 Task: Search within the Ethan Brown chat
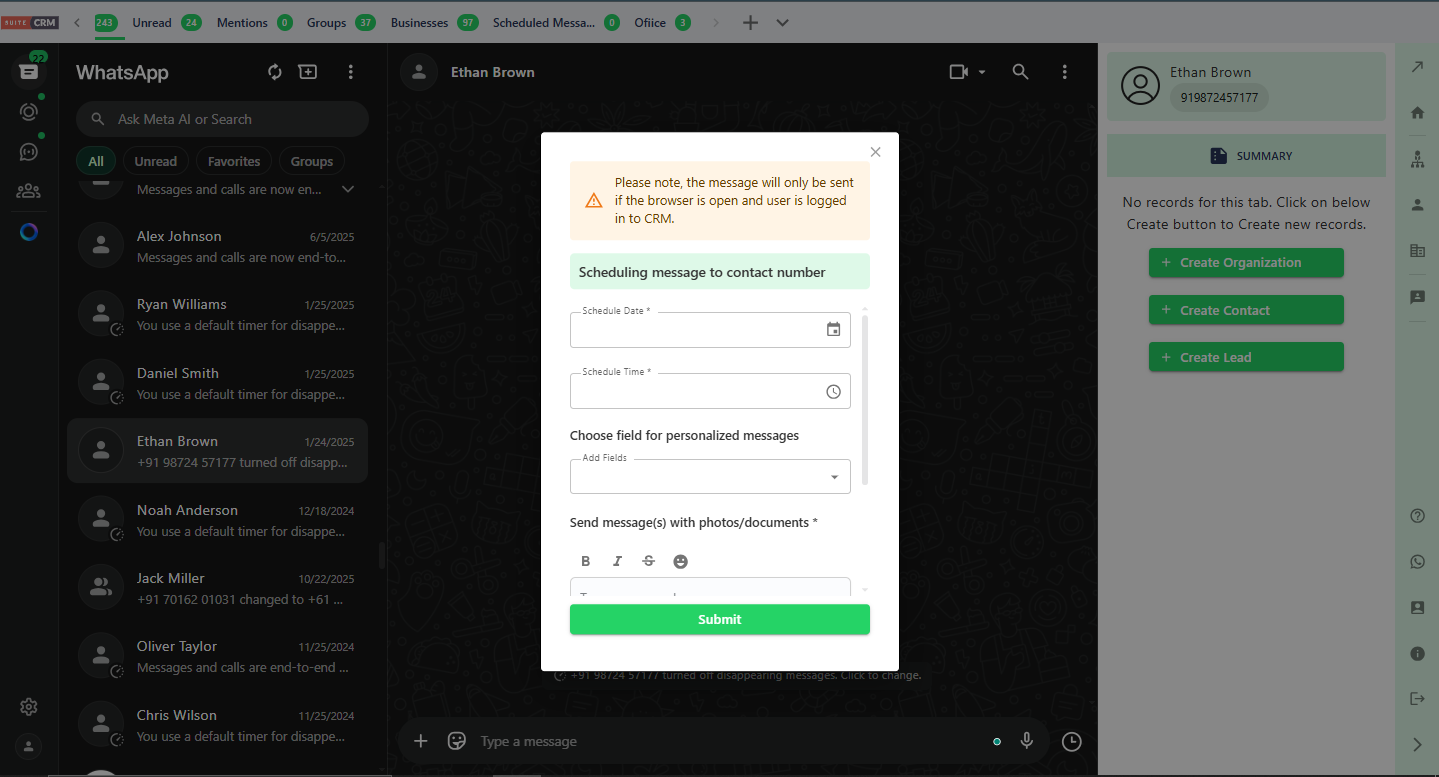(1020, 72)
